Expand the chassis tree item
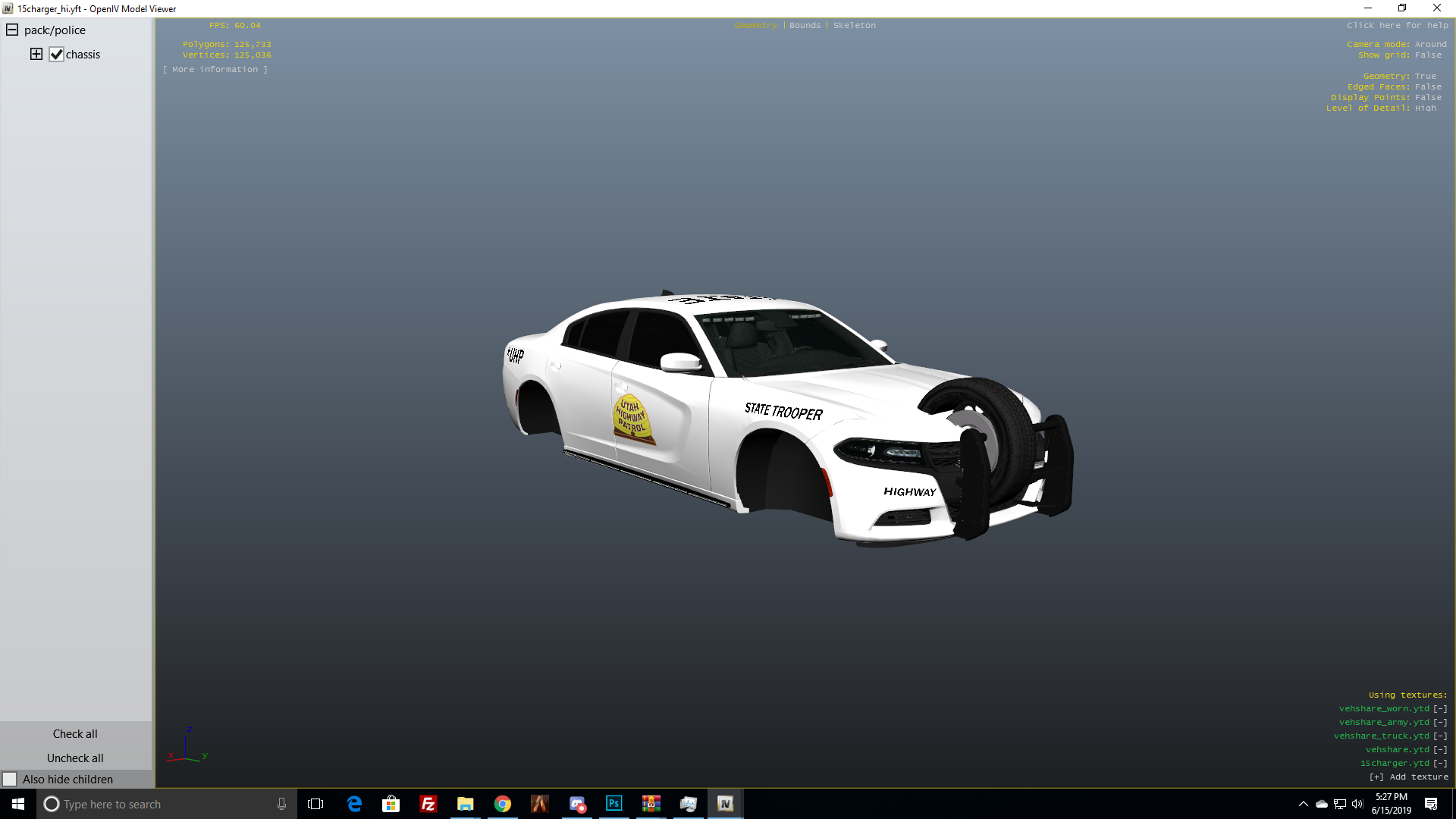The height and width of the screenshot is (819, 1456). coord(36,54)
